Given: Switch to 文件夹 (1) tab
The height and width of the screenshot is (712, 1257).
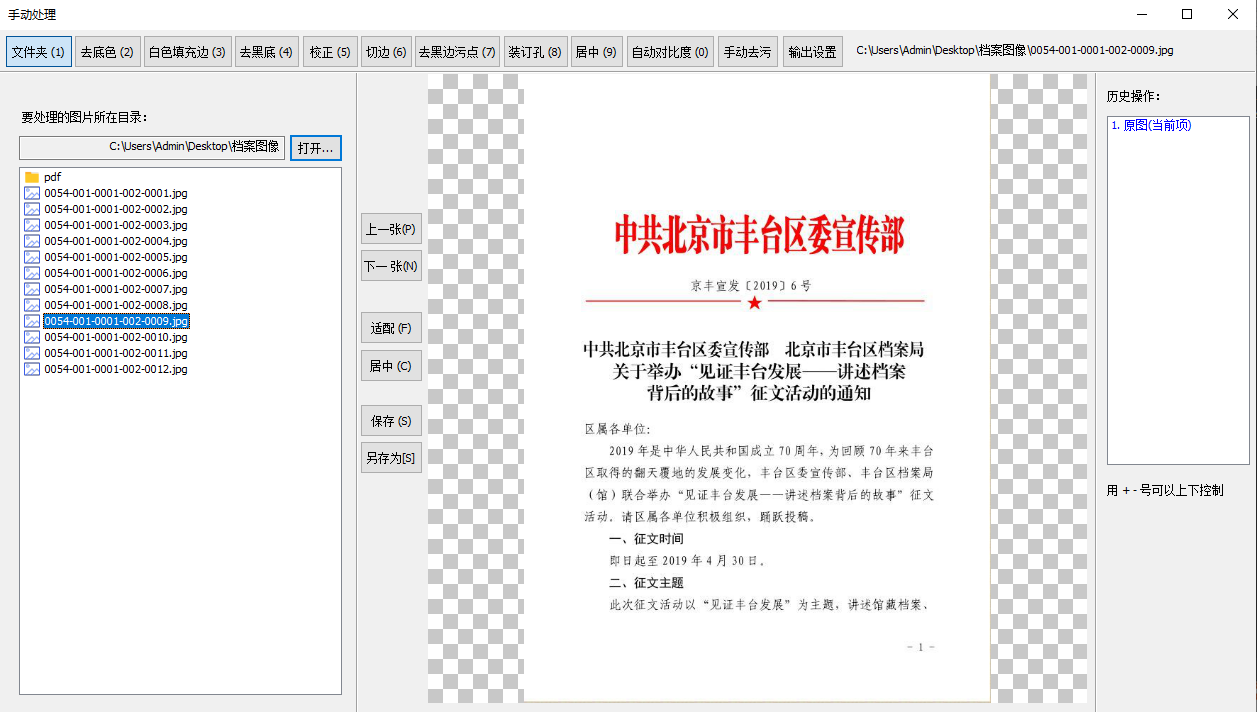Looking at the screenshot, I should click(x=39, y=52).
